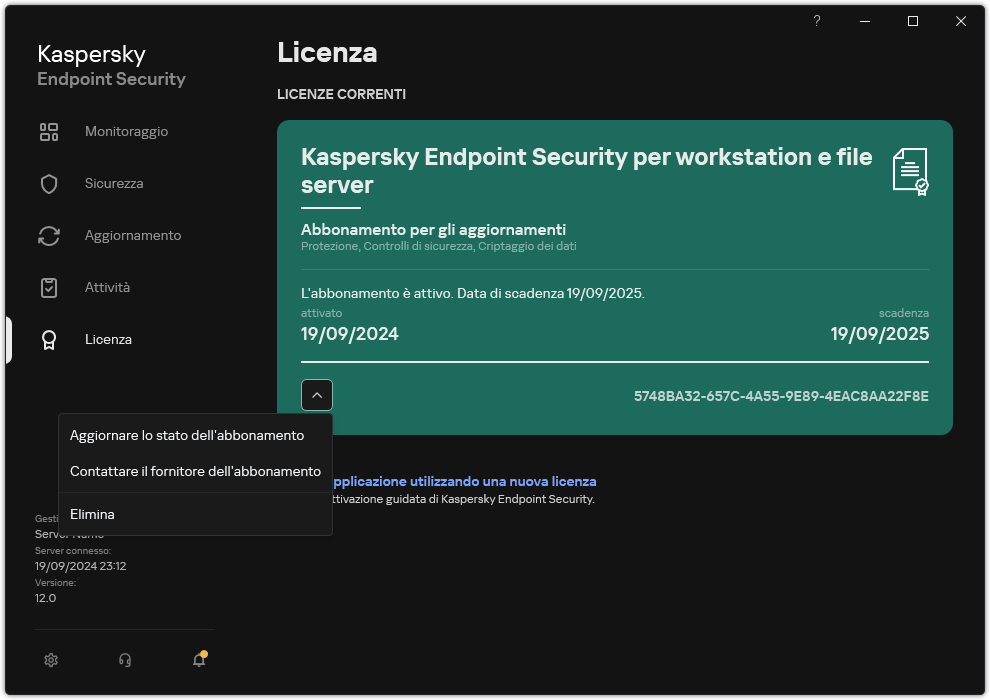The height and width of the screenshot is (700, 990).
Task: Collapse the license actions menu with the chevron
Action: tap(316, 394)
